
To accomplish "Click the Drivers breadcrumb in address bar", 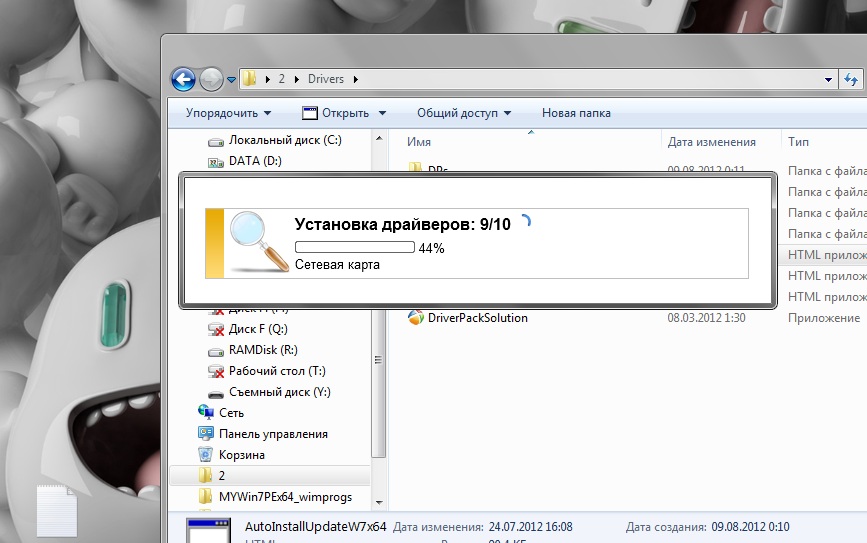I will [x=327, y=79].
